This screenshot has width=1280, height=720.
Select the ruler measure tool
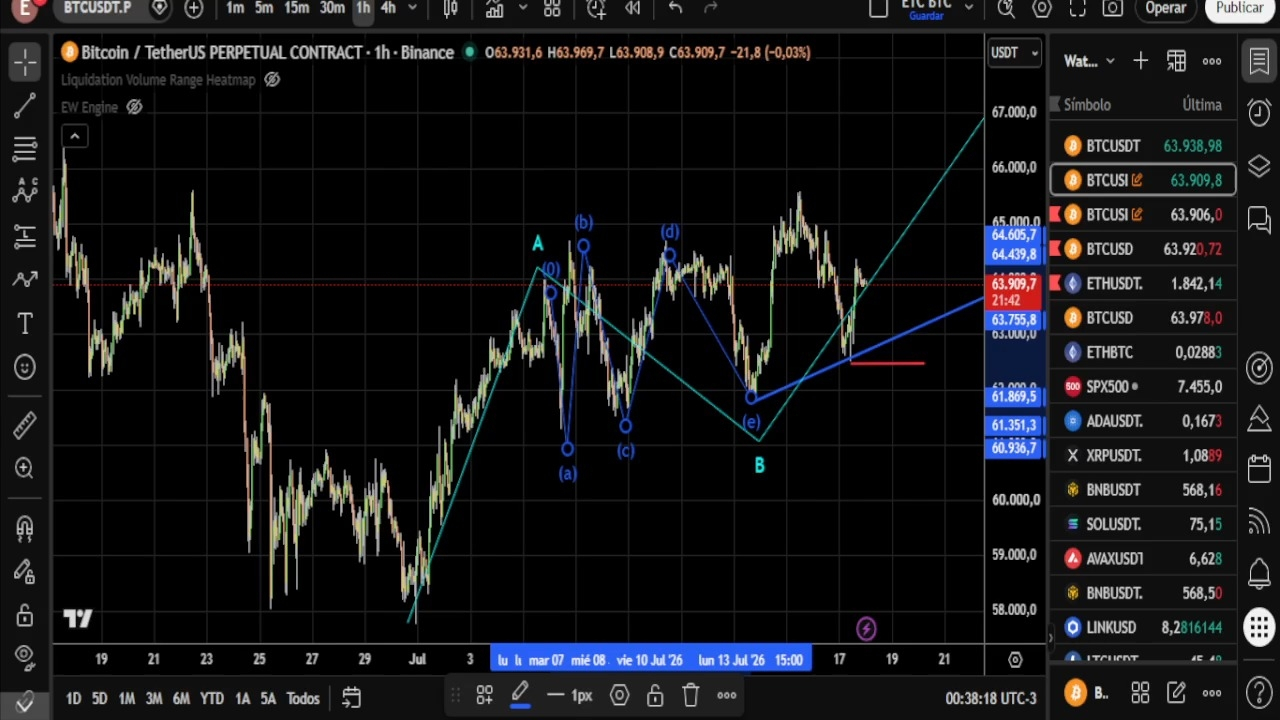pos(25,425)
